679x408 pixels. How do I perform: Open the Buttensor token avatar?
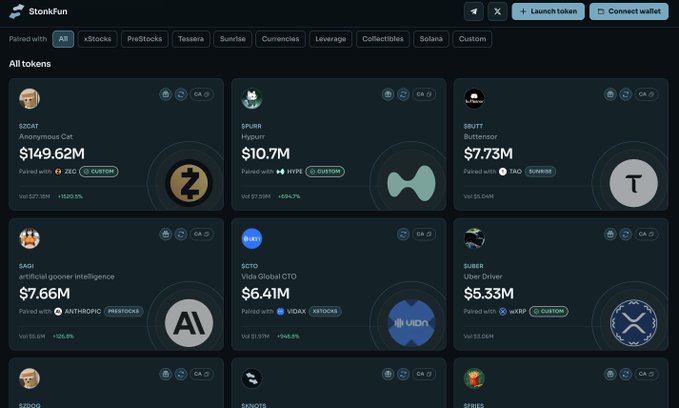tap(474, 99)
